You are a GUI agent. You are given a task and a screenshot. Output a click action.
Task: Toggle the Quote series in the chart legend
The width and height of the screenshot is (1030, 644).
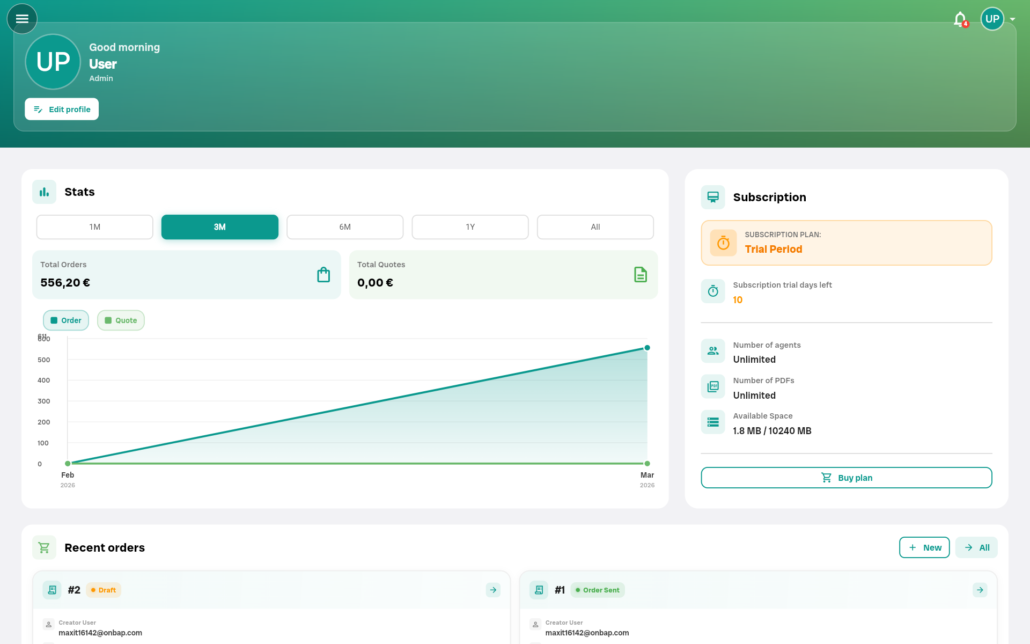click(120, 320)
